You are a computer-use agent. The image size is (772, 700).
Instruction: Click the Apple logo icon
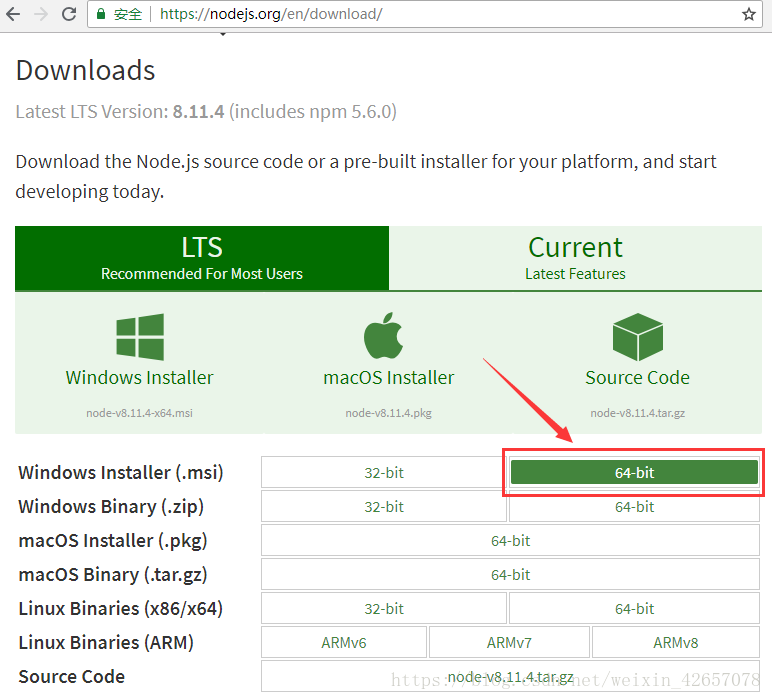click(x=384, y=335)
